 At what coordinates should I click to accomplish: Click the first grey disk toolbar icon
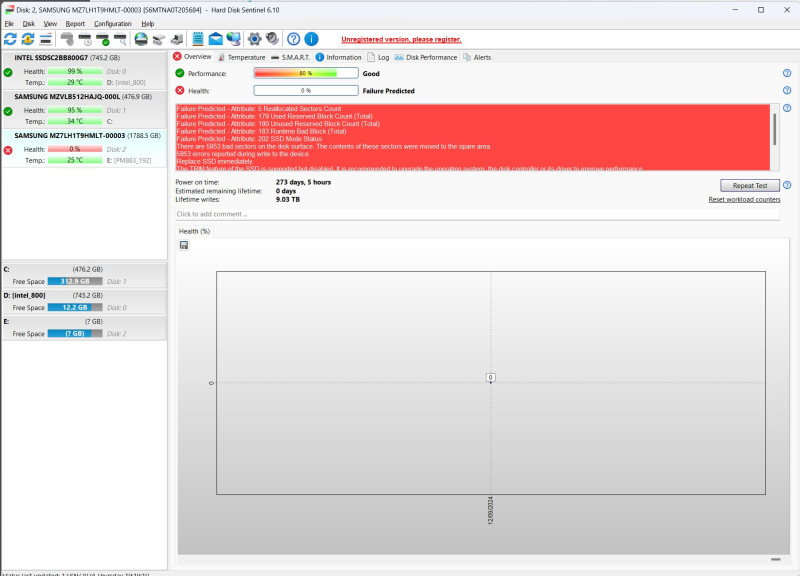pos(67,39)
